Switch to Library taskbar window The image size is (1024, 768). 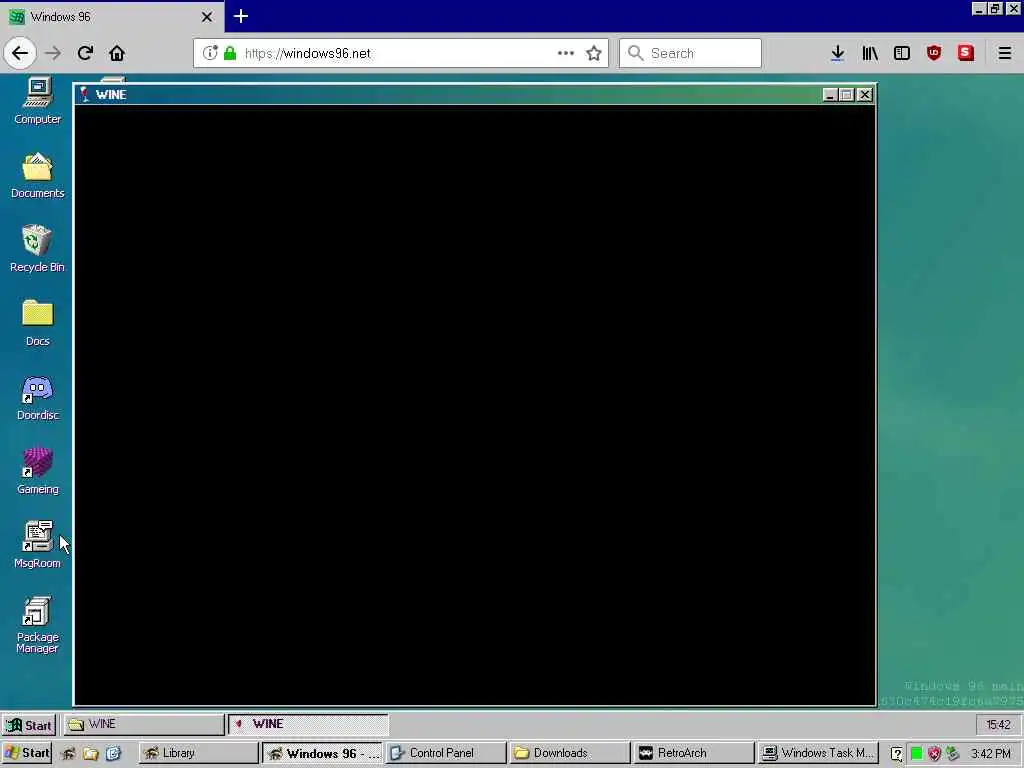pos(199,753)
